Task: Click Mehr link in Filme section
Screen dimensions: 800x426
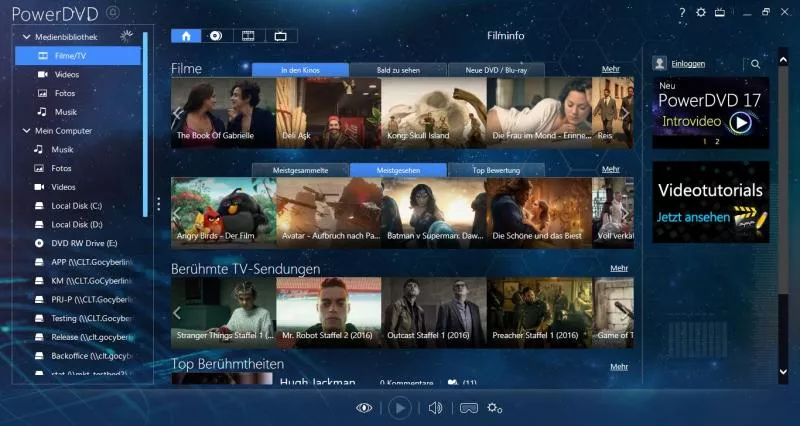Action: pos(611,69)
